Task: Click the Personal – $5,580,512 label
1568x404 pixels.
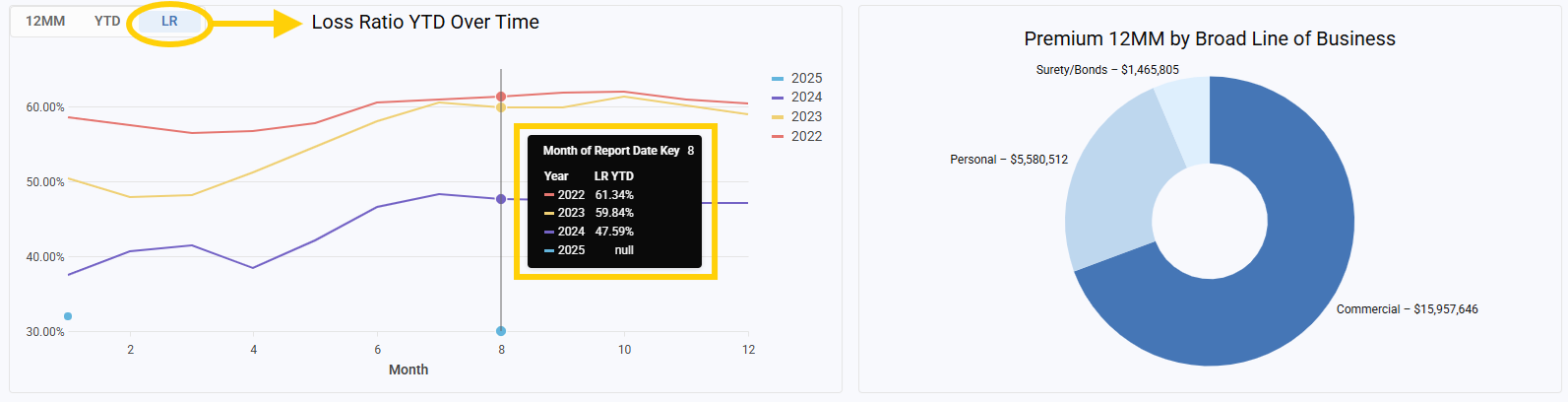Action: 1008,160
